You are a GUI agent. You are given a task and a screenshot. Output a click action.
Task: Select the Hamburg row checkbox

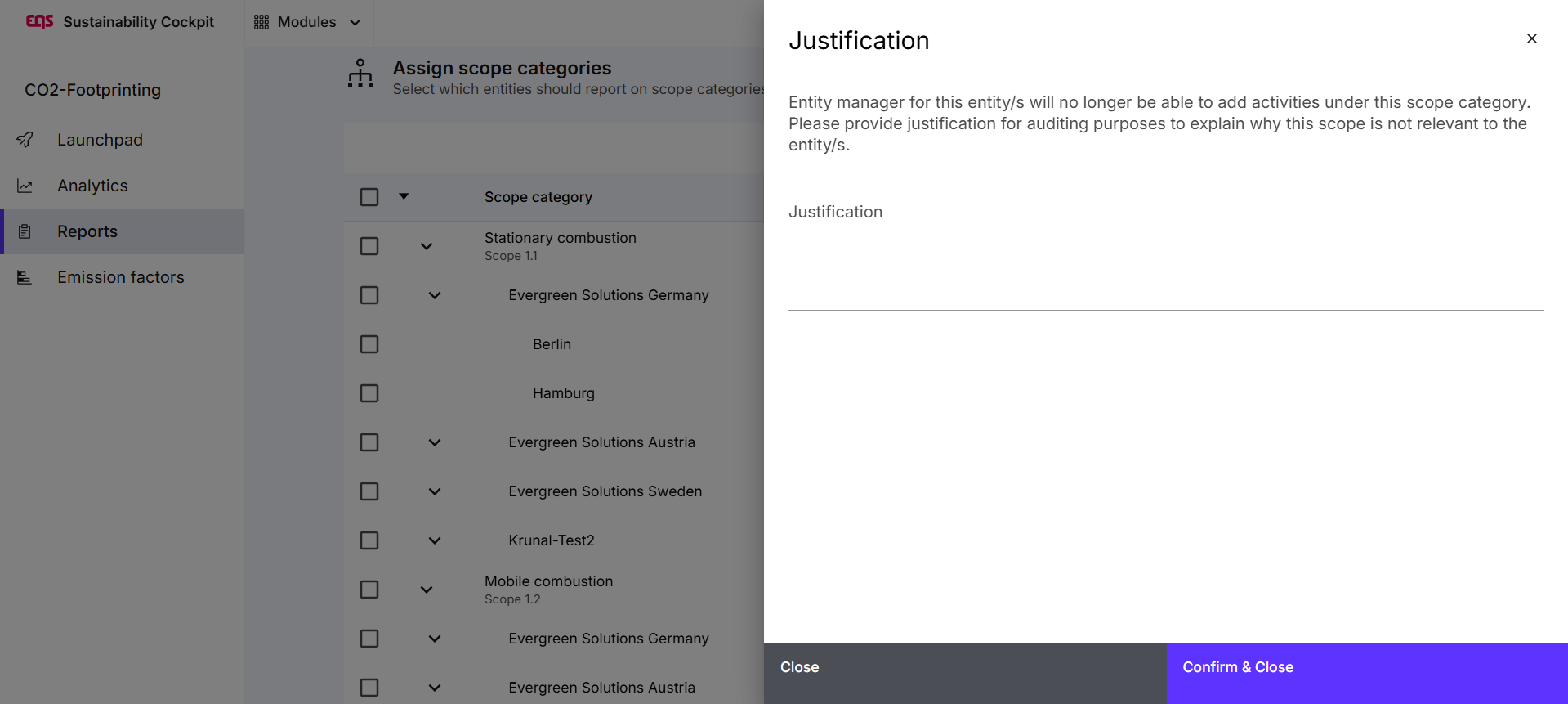tap(369, 393)
